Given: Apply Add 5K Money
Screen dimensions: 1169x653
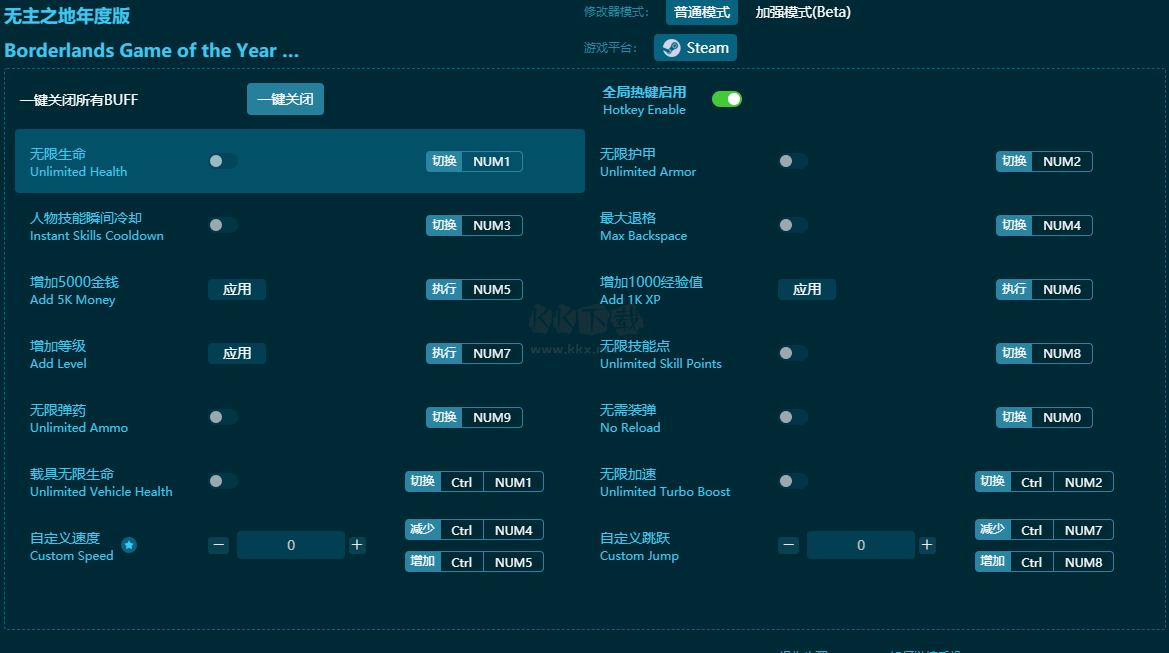Looking at the screenshot, I should coord(237,289).
